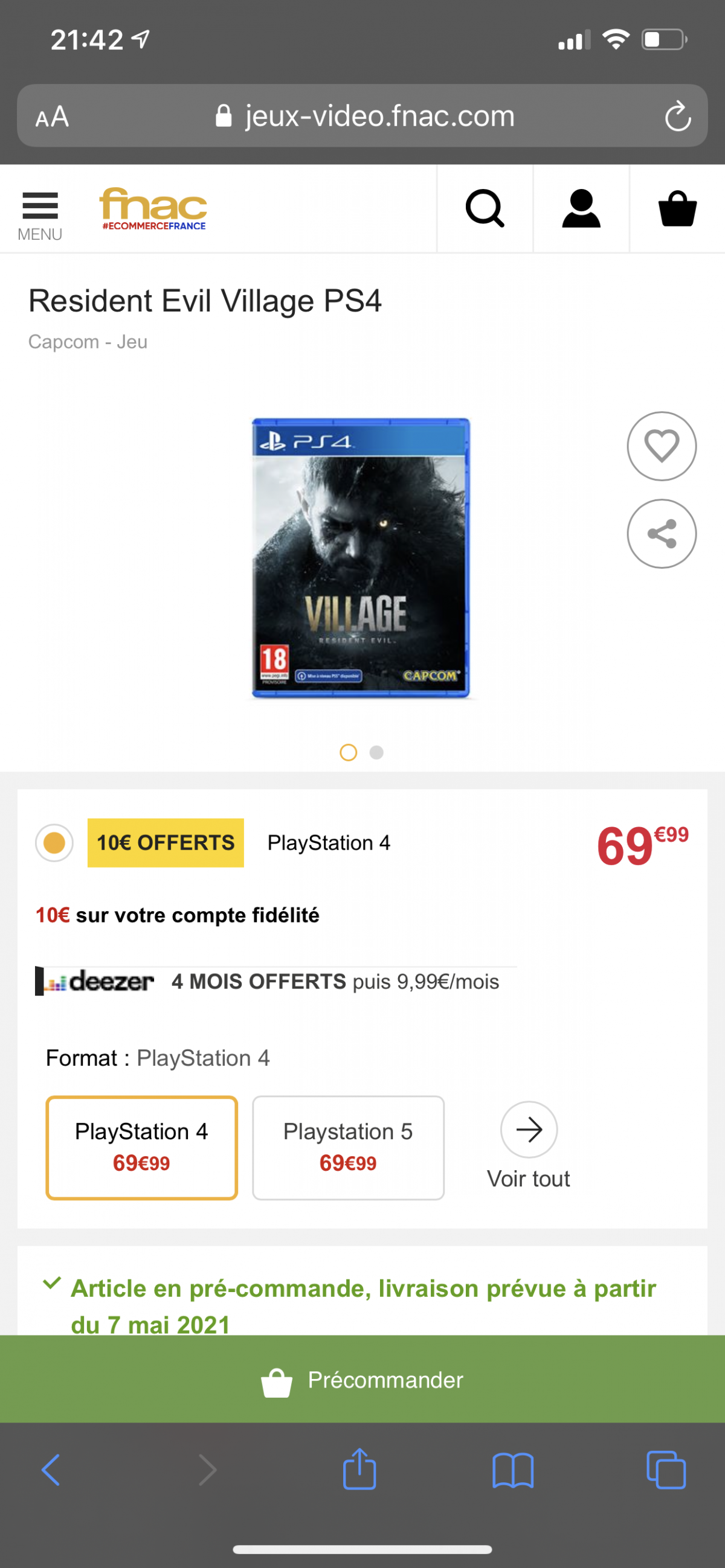Screen dimensions: 725x1568
Task: Open the hamburger MENU
Action: tap(40, 216)
